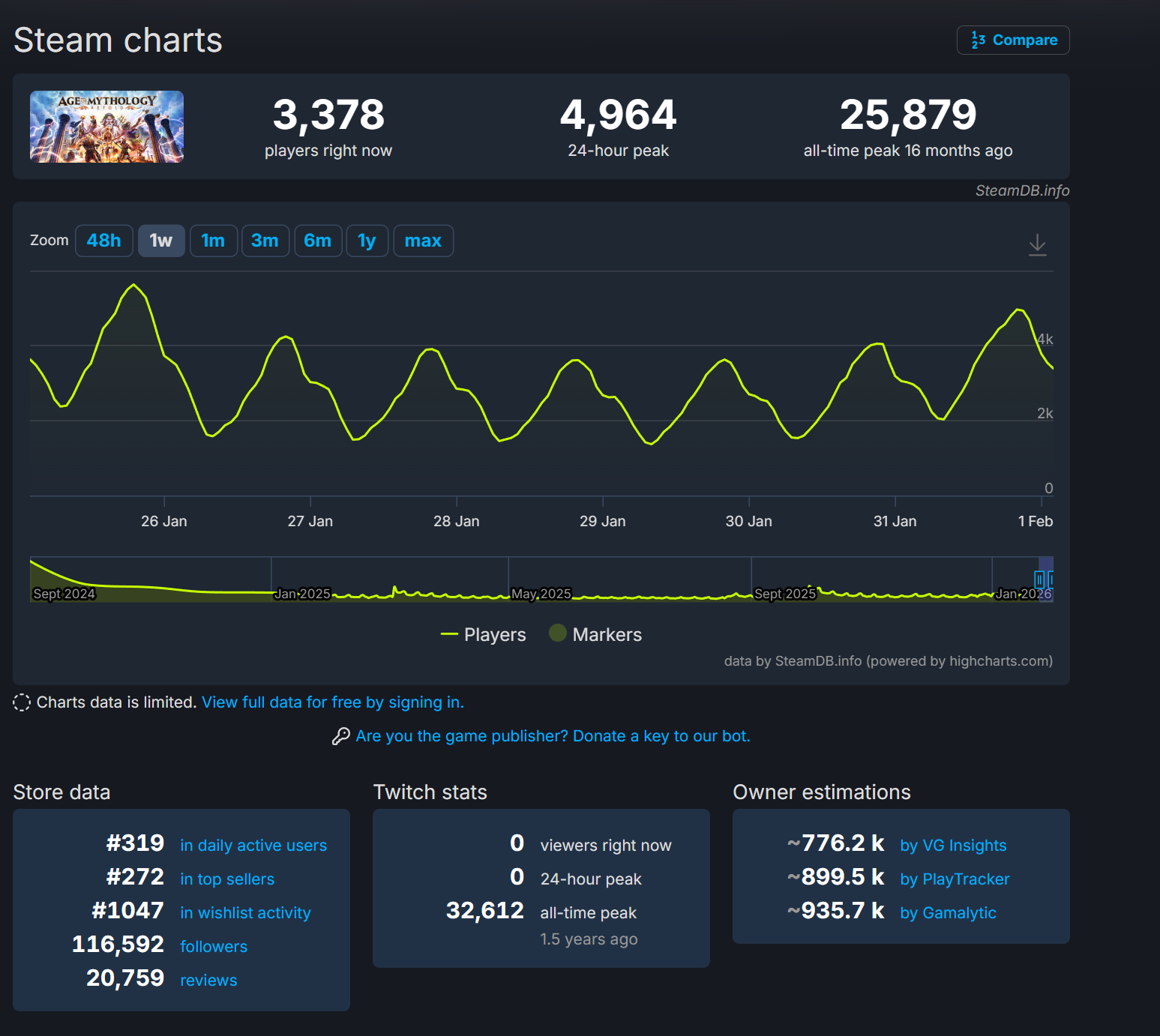Click the chart download icon
The height and width of the screenshot is (1036, 1160).
(x=1037, y=244)
